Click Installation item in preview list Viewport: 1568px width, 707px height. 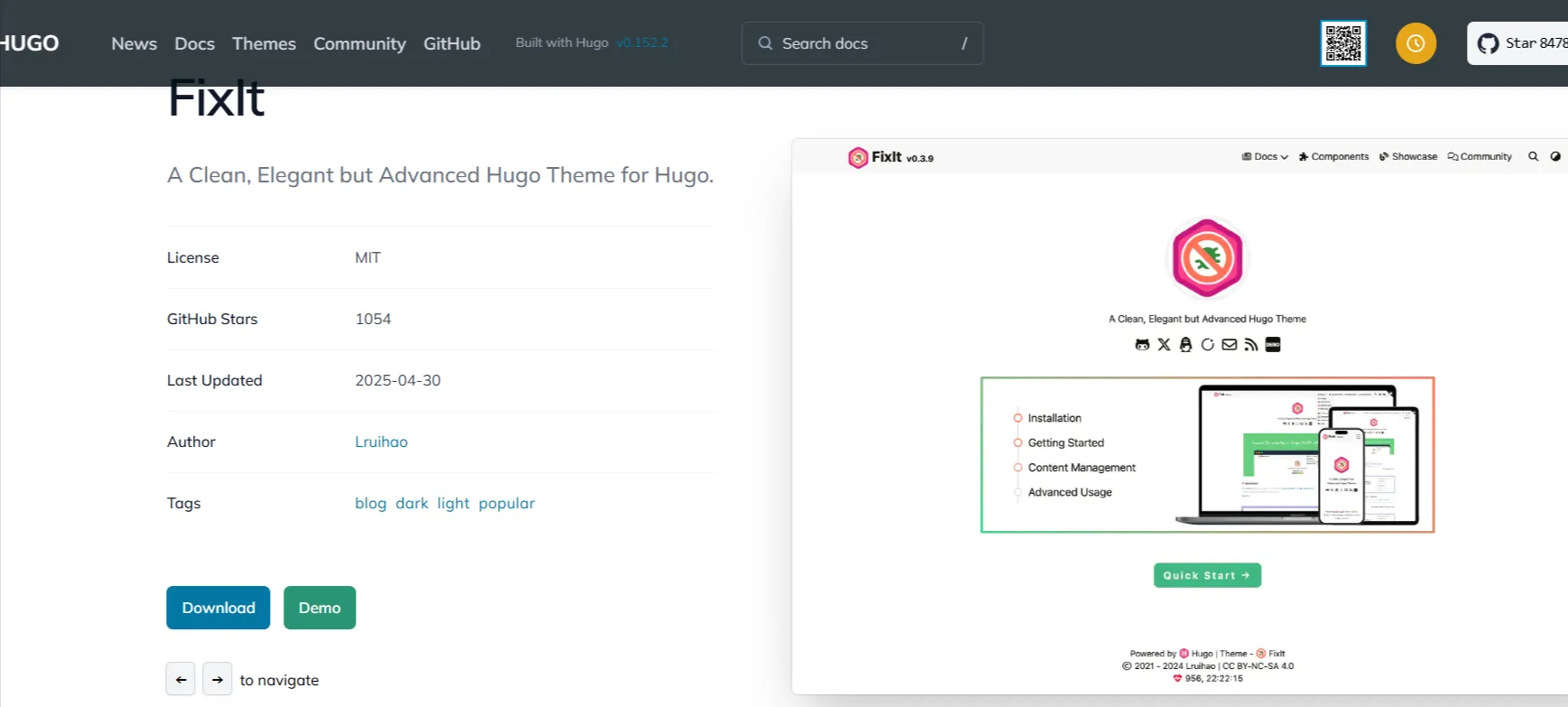(1054, 418)
